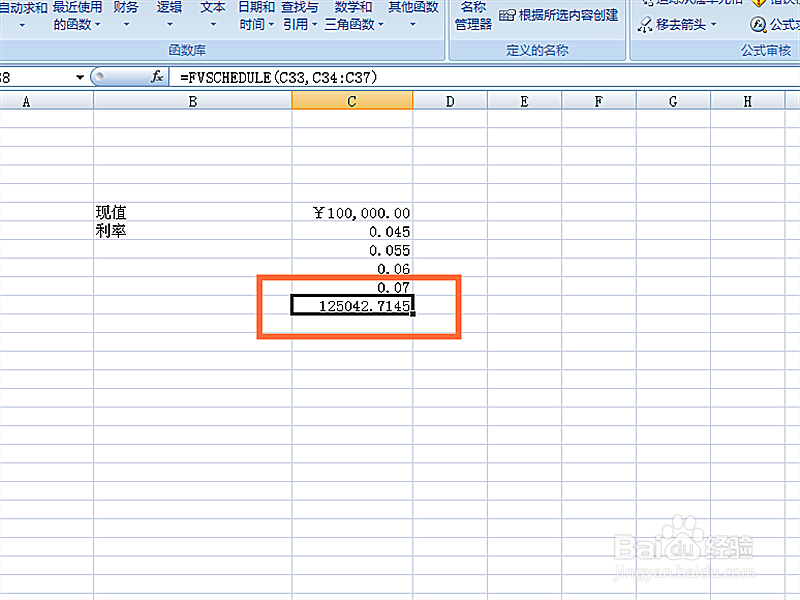The height and width of the screenshot is (600, 800).
Task: Select column D header
Action: (x=450, y=101)
